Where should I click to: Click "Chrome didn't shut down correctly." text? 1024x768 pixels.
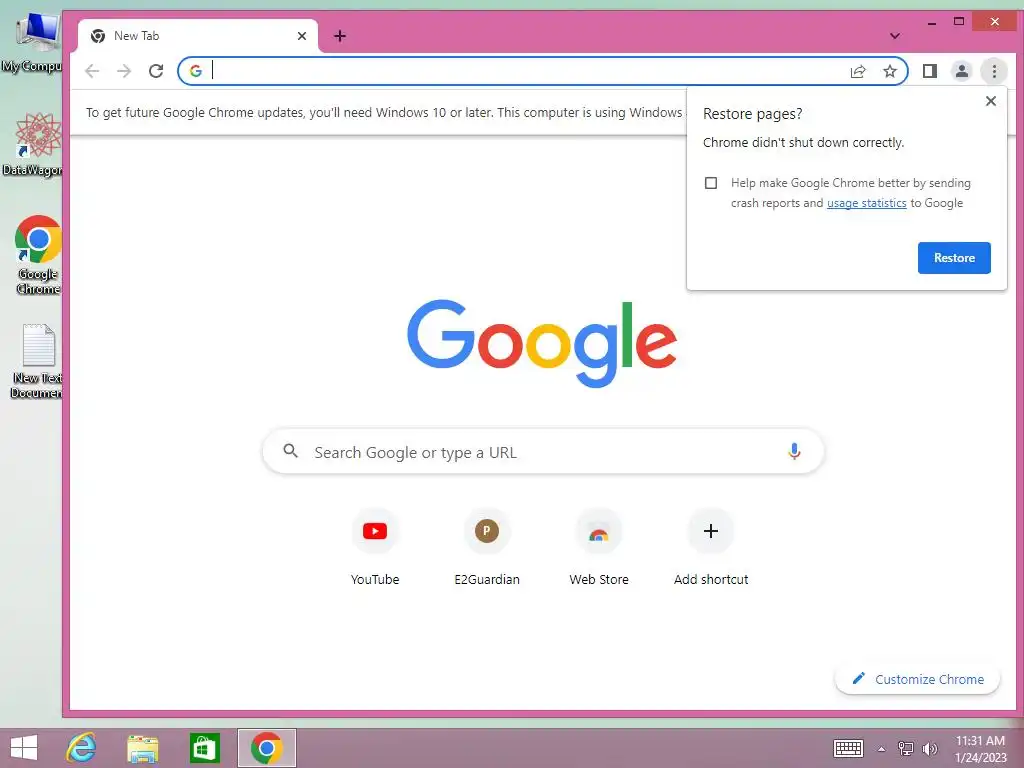click(803, 142)
